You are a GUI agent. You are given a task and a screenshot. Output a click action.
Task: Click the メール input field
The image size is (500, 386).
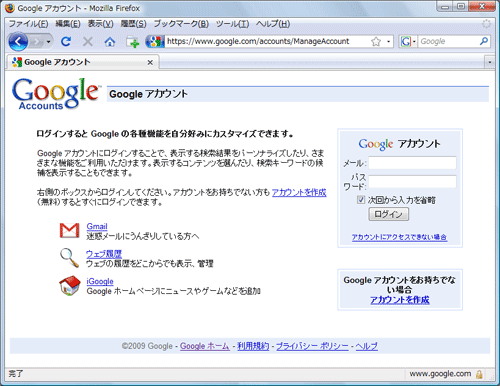(x=412, y=163)
